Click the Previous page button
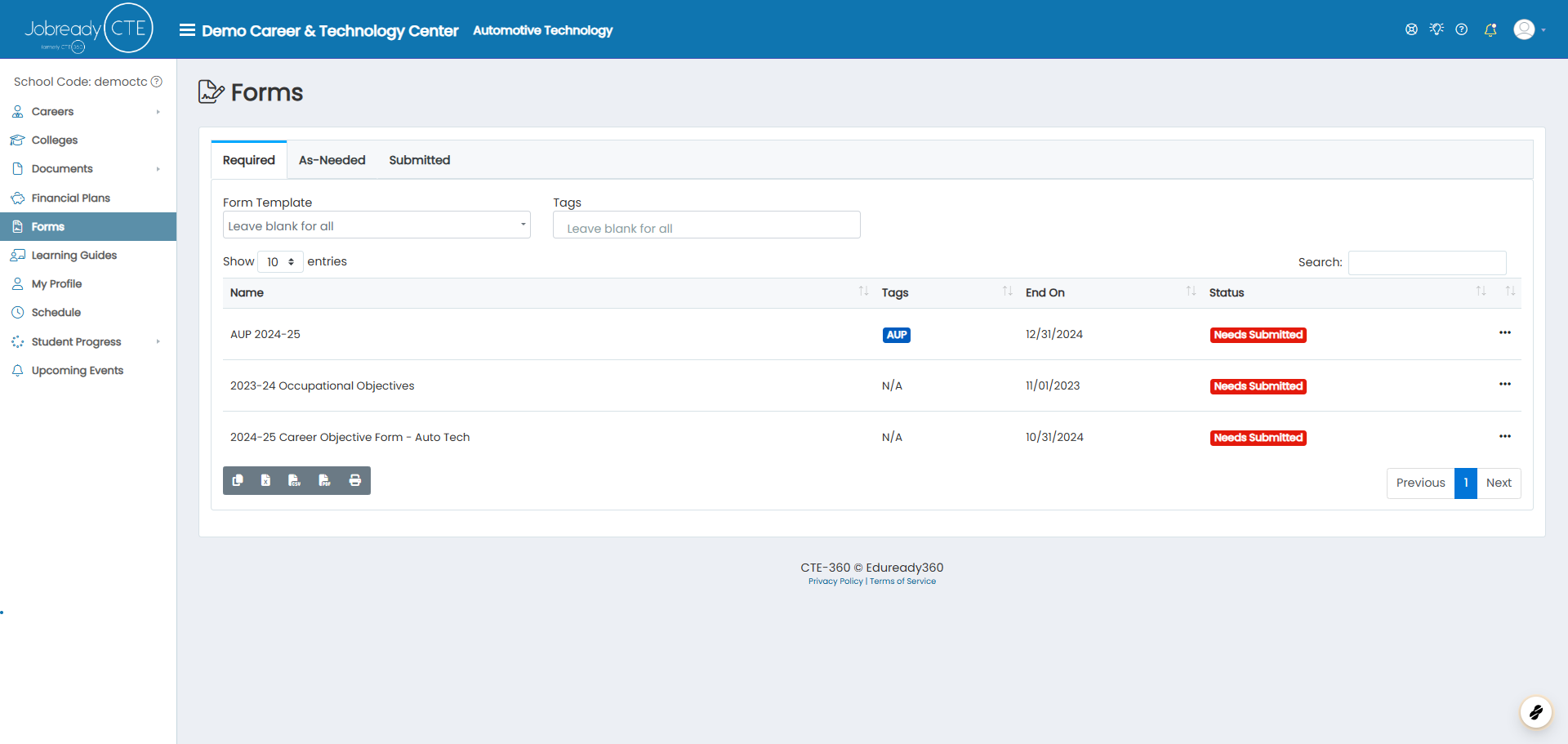1568x744 pixels. (1420, 483)
